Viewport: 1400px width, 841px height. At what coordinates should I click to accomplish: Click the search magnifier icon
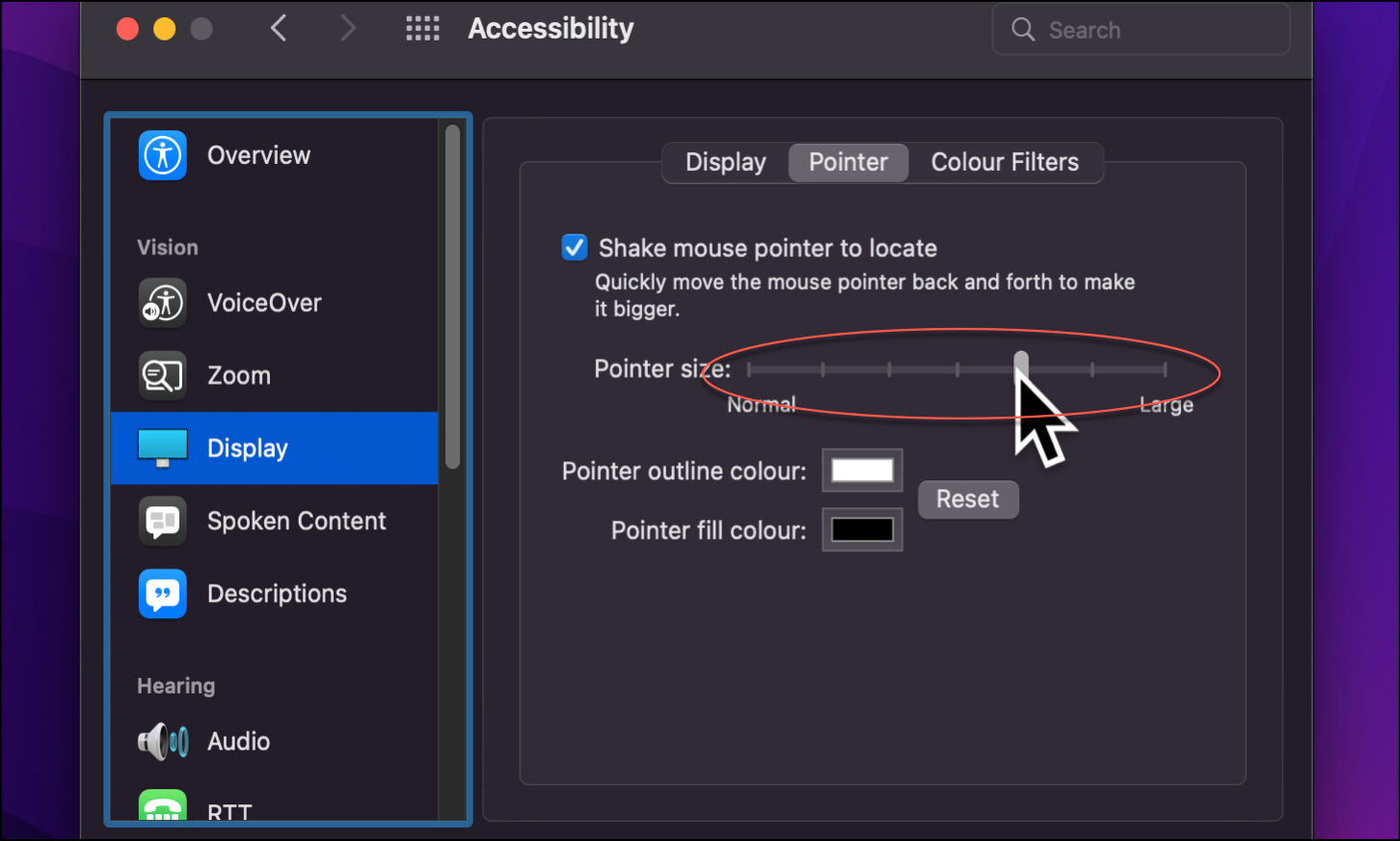1023,30
